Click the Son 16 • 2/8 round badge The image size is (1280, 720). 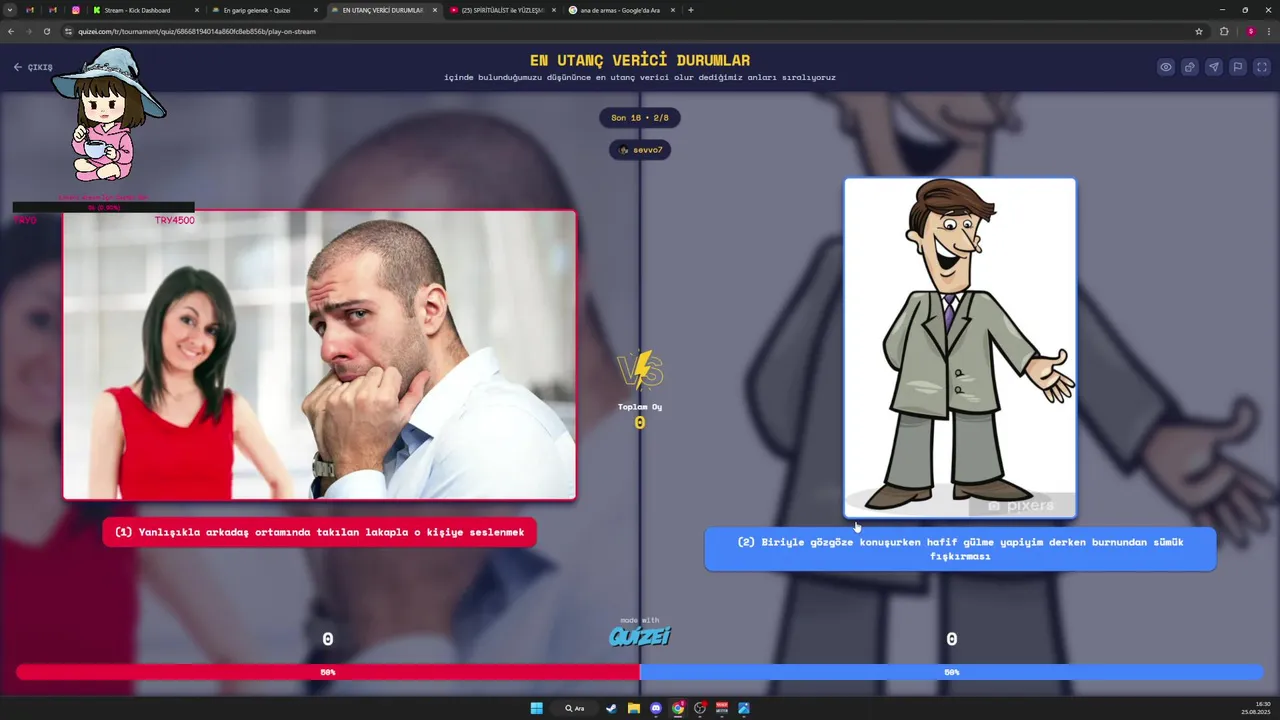tap(640, 118)
